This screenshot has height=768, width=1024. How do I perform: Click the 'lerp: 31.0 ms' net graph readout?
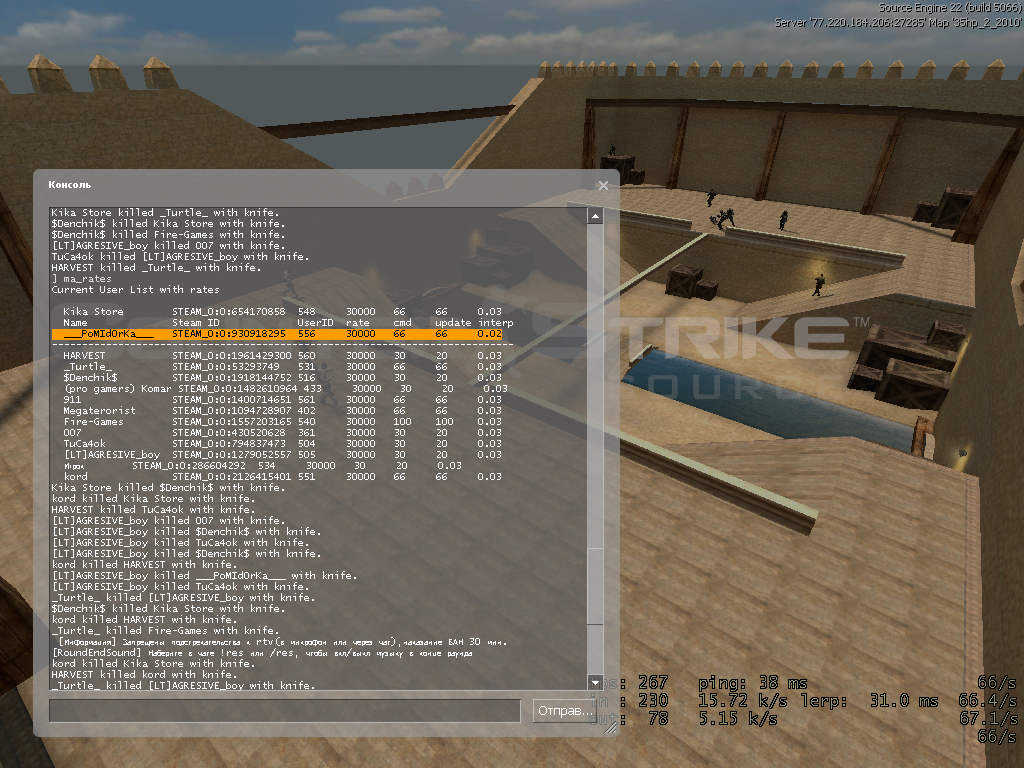(869, 701)
